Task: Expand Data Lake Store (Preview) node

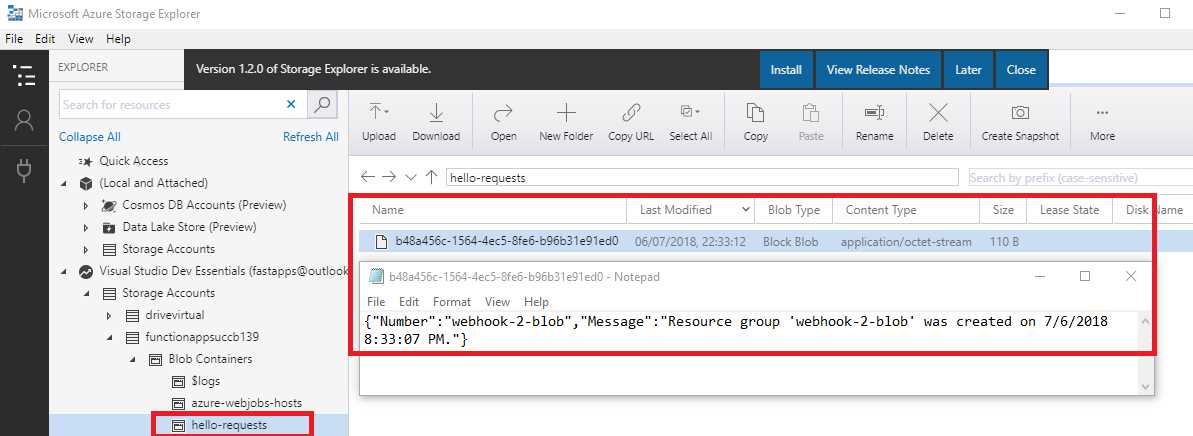Action: point(86,228)
